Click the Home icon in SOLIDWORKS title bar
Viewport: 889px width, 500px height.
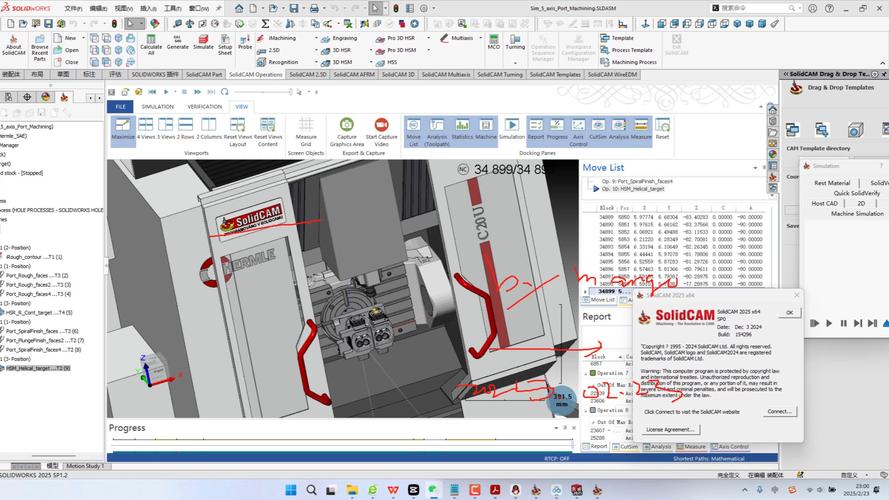tap(239, 9)
